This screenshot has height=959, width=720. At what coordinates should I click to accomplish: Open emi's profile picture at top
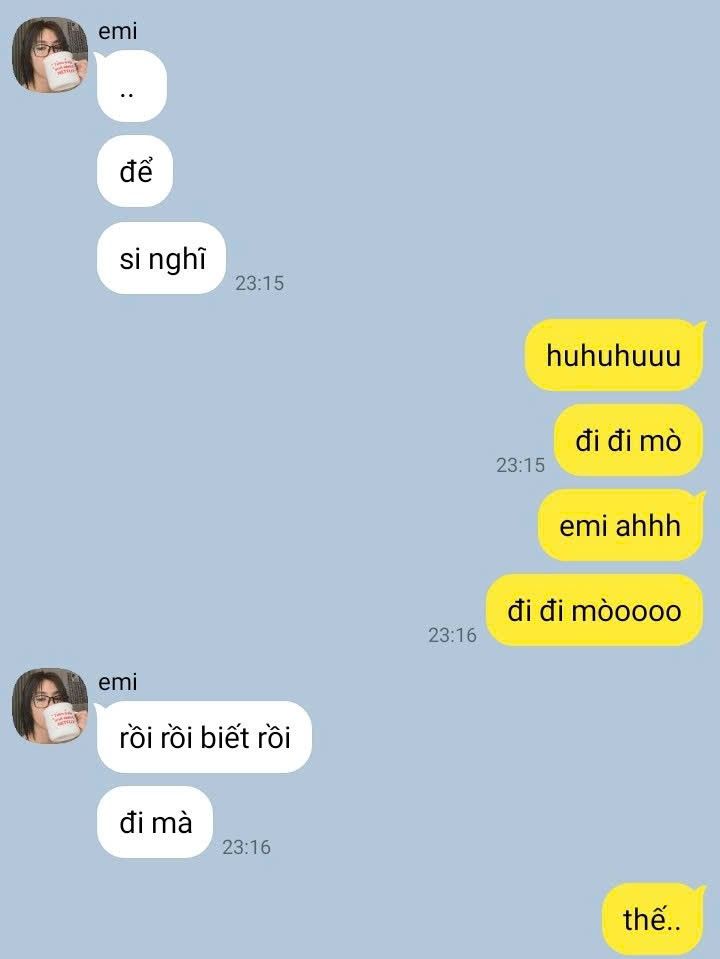[x=50, y=55]
